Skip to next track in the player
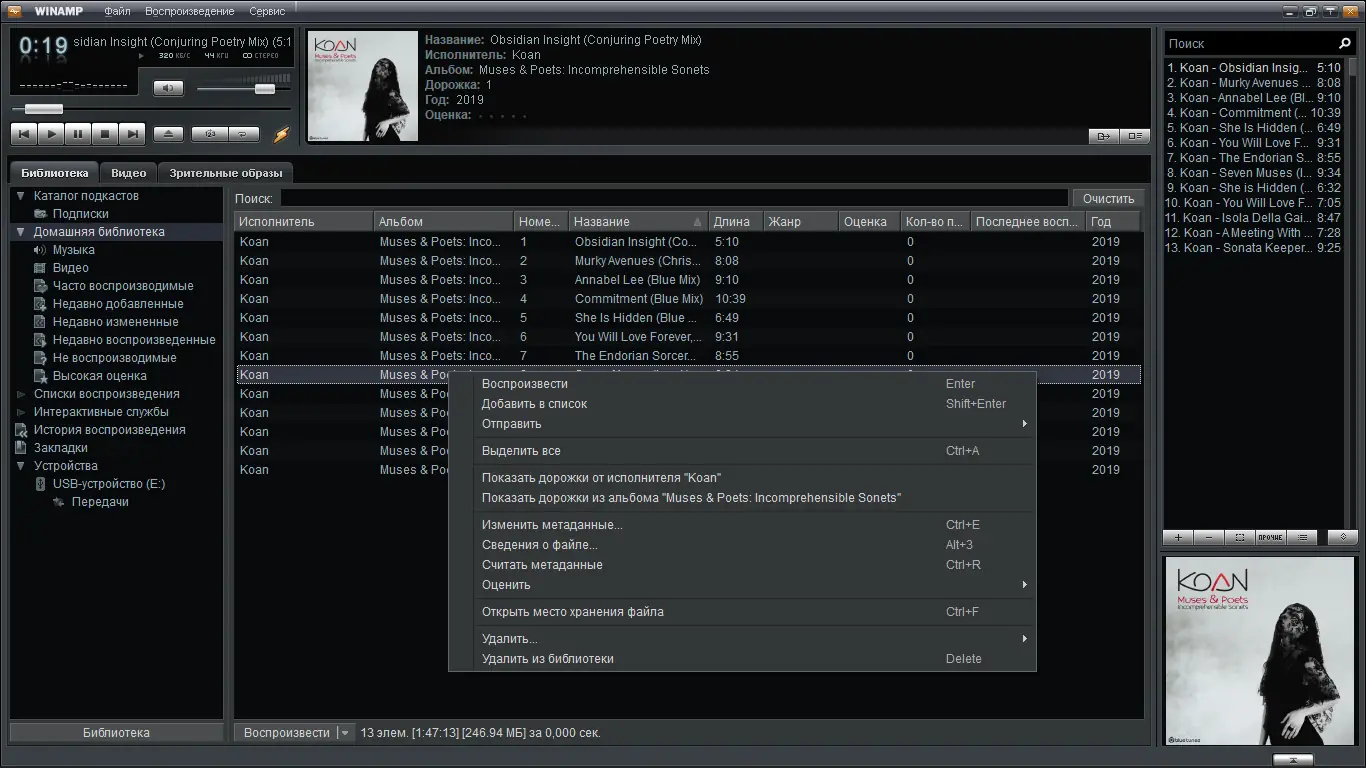1366x768 pixels. click(132, 134)
